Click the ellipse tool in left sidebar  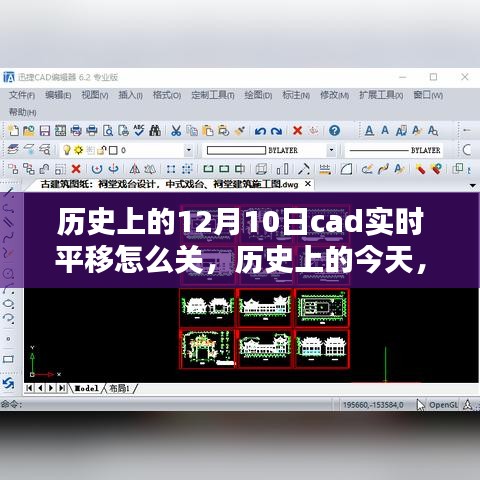[x=8, y=304]
